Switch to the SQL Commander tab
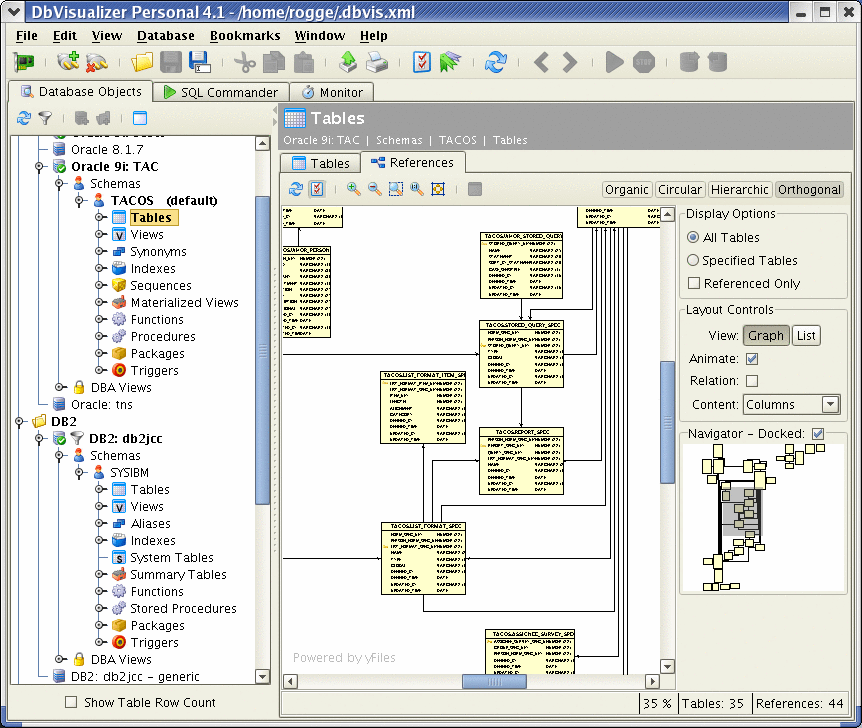 click(x=219, y=92)
